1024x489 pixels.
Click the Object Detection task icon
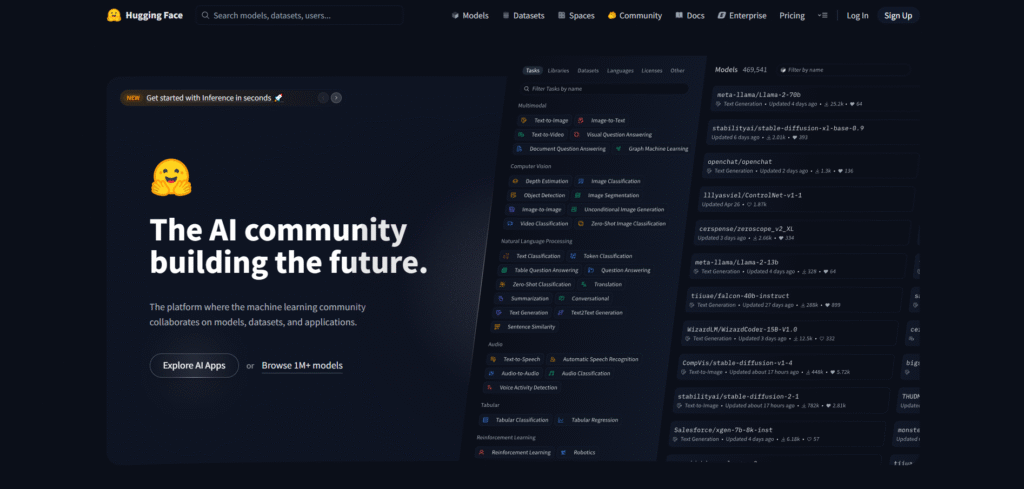click(x=514, y=195)
